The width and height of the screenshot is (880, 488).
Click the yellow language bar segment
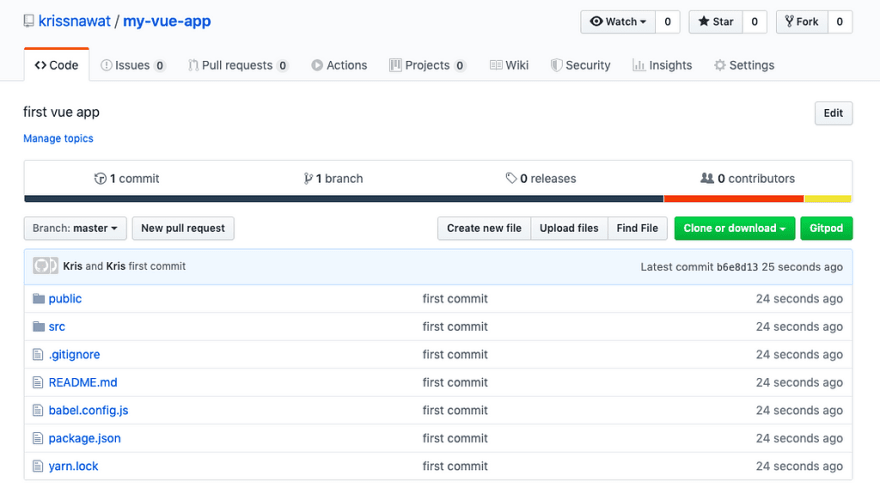pos(828,199)
